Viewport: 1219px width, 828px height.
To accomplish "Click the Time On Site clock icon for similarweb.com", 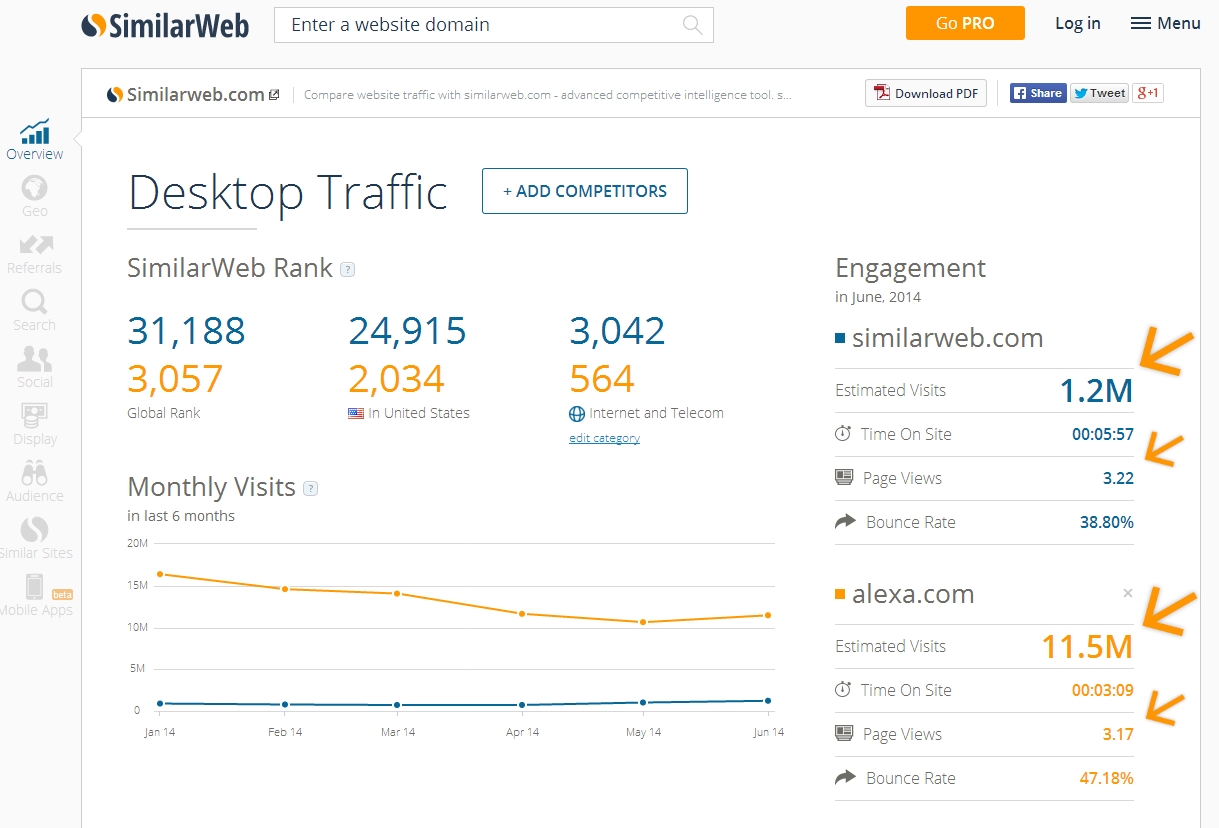I will 843,434.
